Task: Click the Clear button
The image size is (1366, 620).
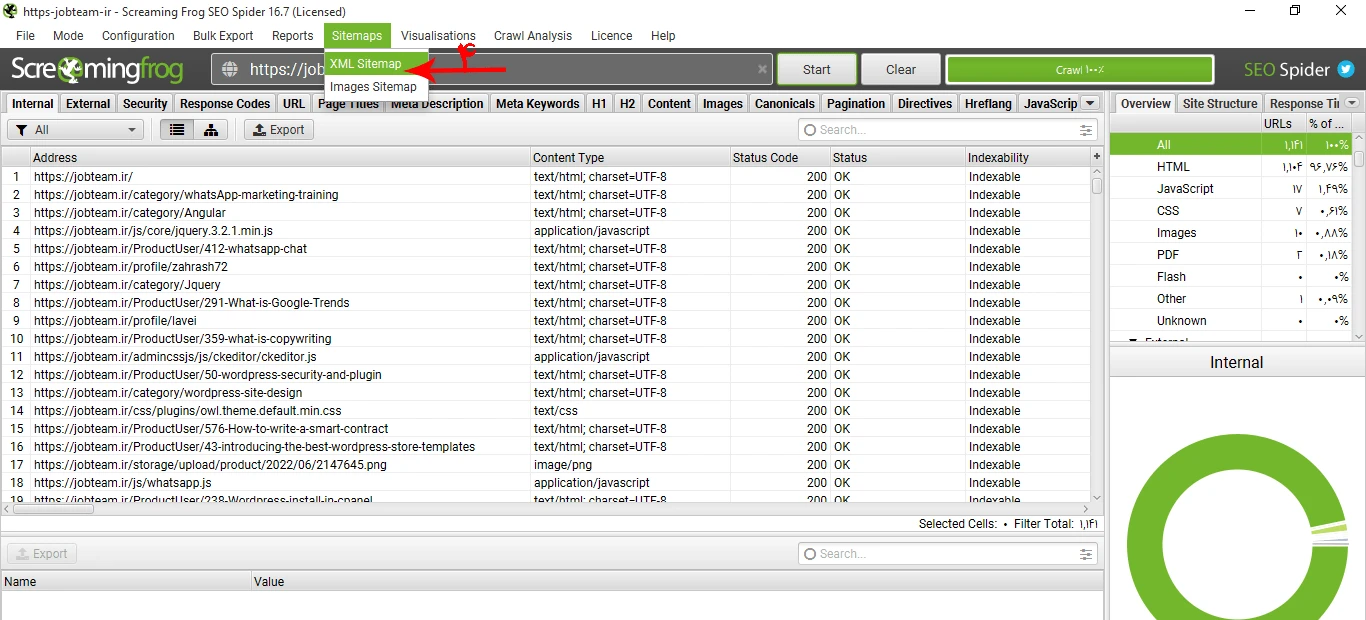Action: (900, 70)
